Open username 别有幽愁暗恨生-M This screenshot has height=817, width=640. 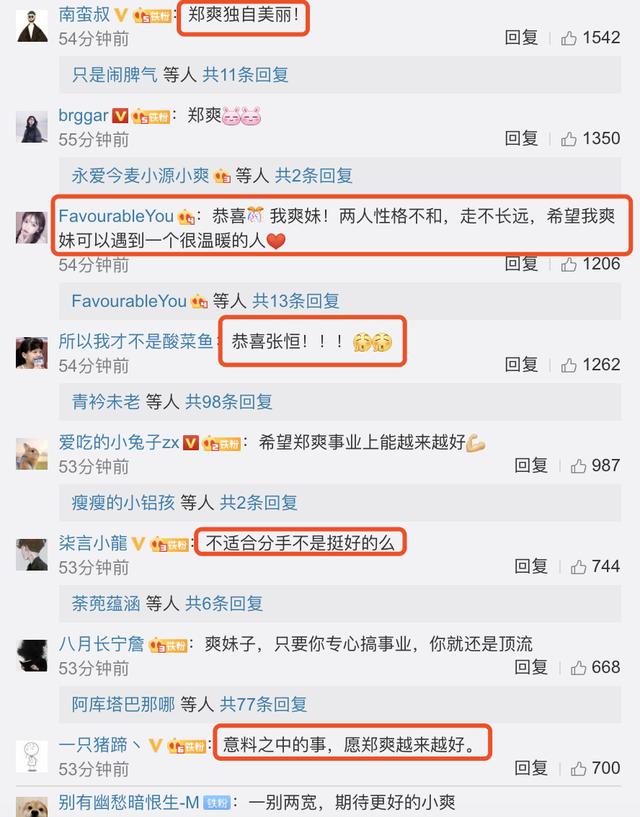[x=129, y=802]
